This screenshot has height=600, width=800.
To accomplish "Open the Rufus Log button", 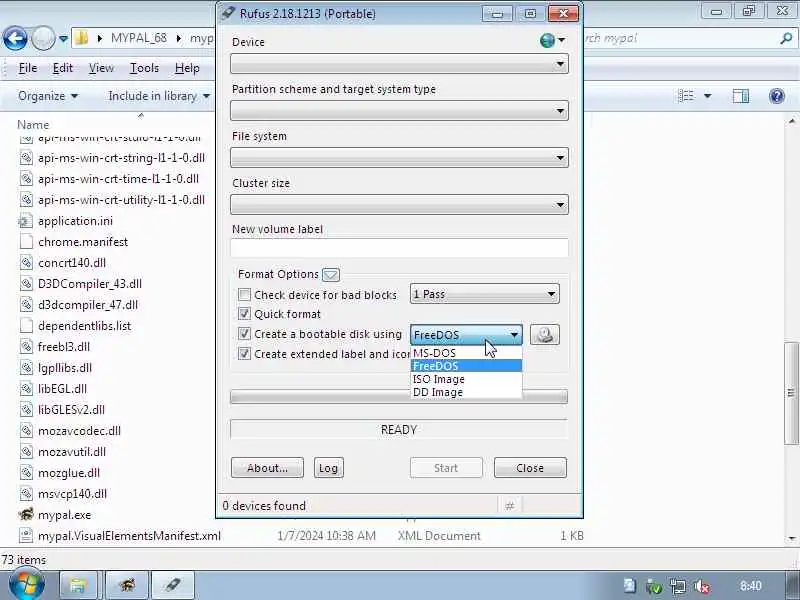I will (328, 468).
